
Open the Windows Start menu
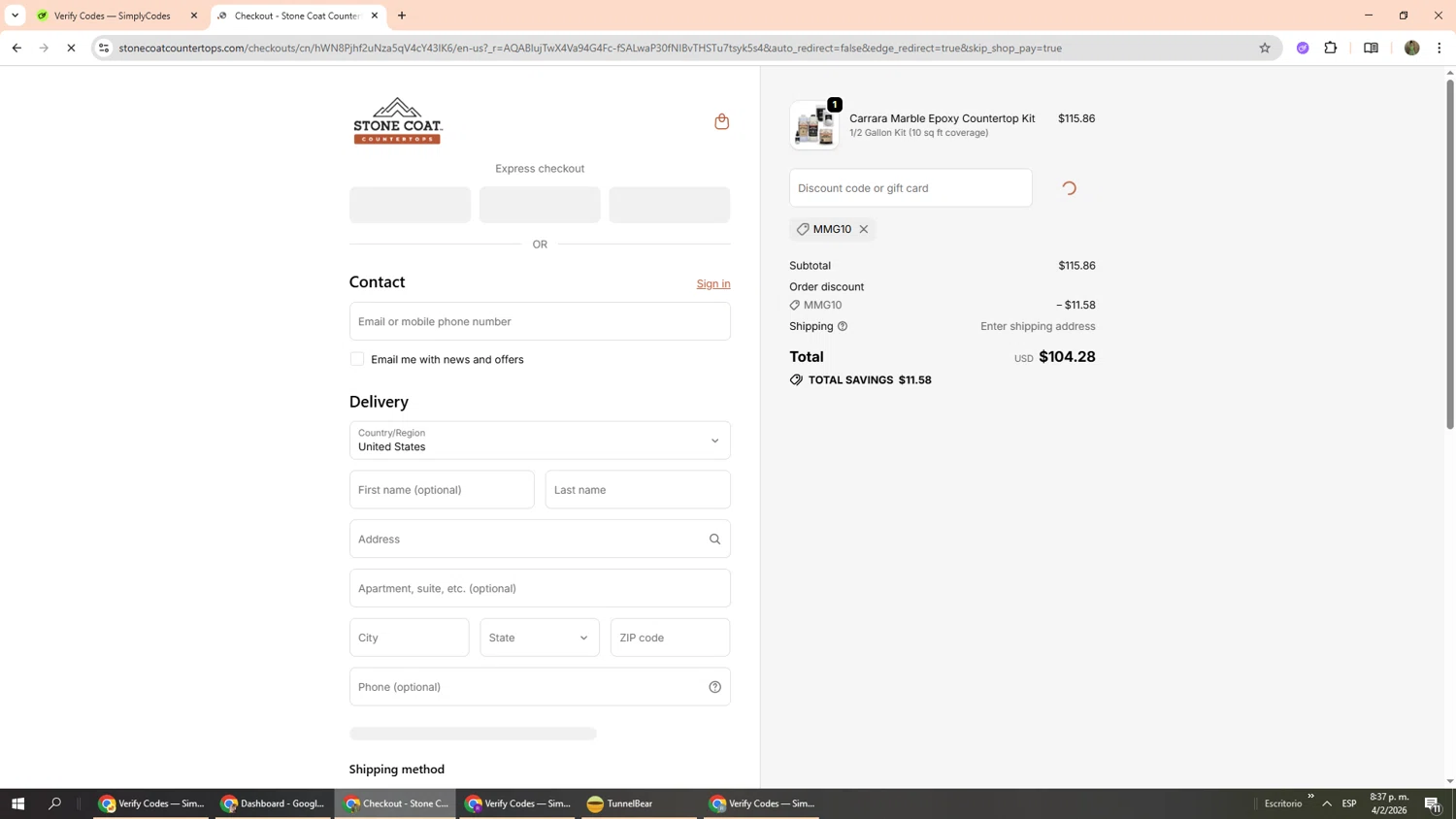[17, 803]
